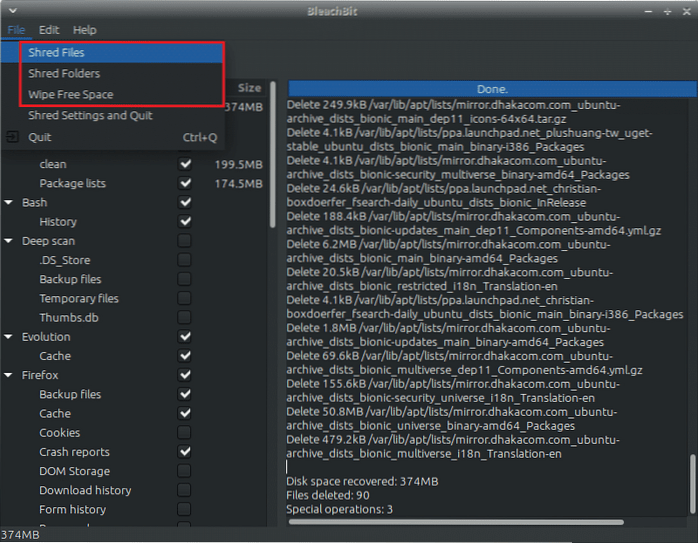Toggle the Evolution group checkbox
Viewport: 698px width, 543px height.
[x=185, y=337]
